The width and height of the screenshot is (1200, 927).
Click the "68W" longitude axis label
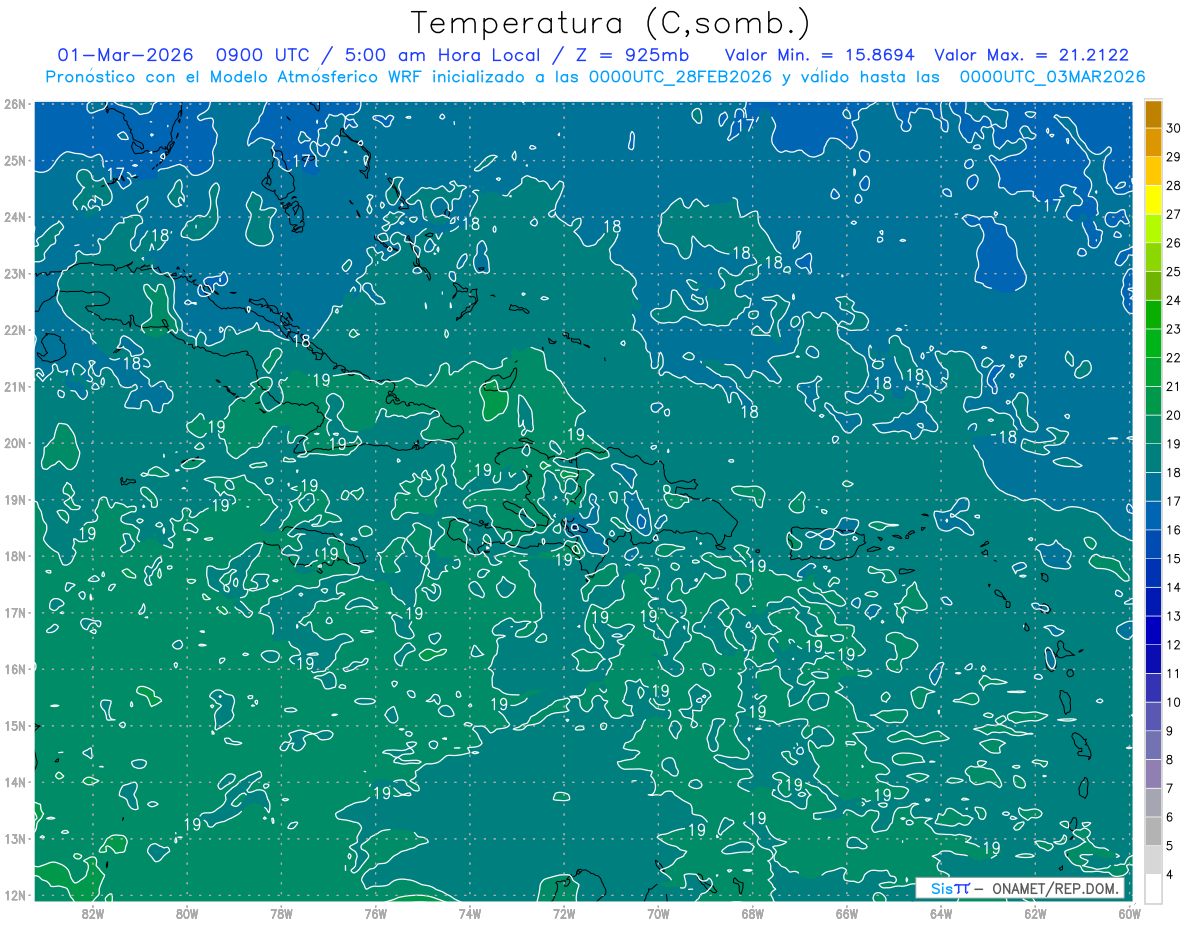click(752, 913)
